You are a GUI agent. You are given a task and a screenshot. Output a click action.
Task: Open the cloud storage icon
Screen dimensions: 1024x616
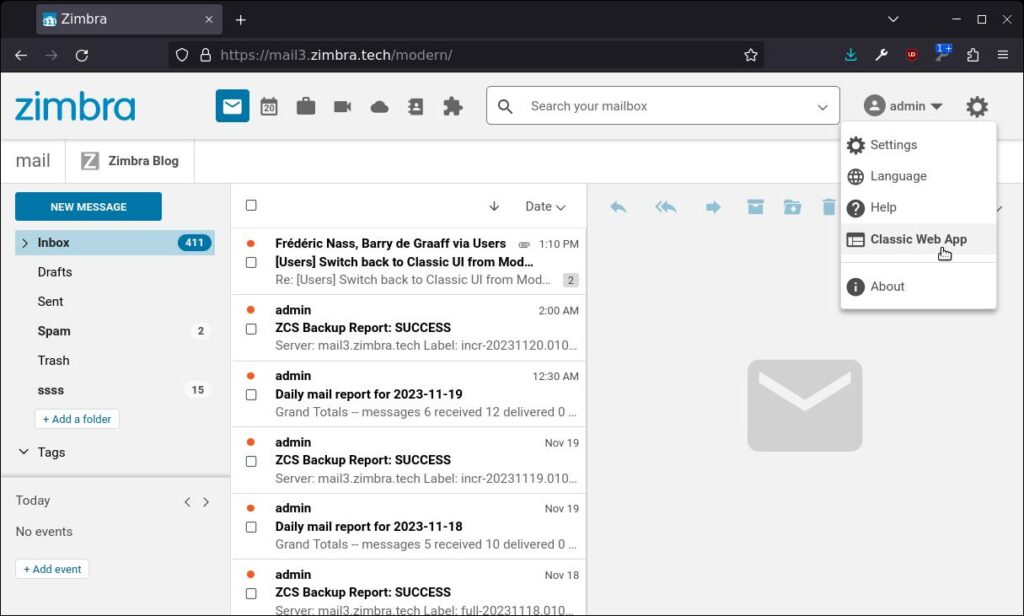point(379,105)
